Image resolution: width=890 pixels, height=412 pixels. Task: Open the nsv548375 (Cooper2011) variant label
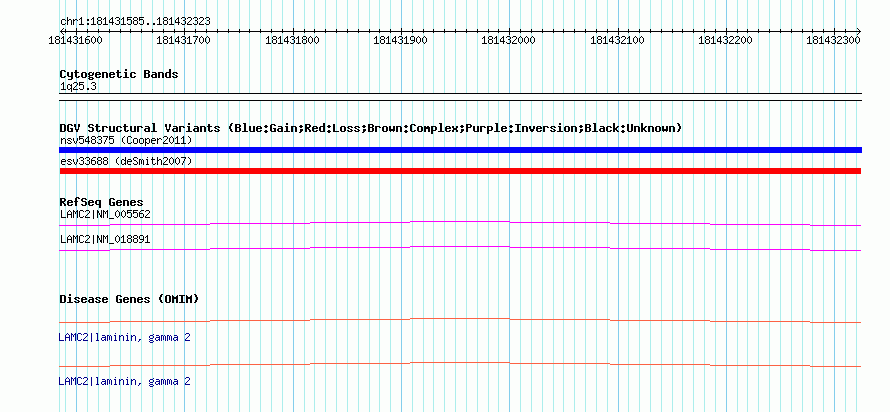[126, 140]
